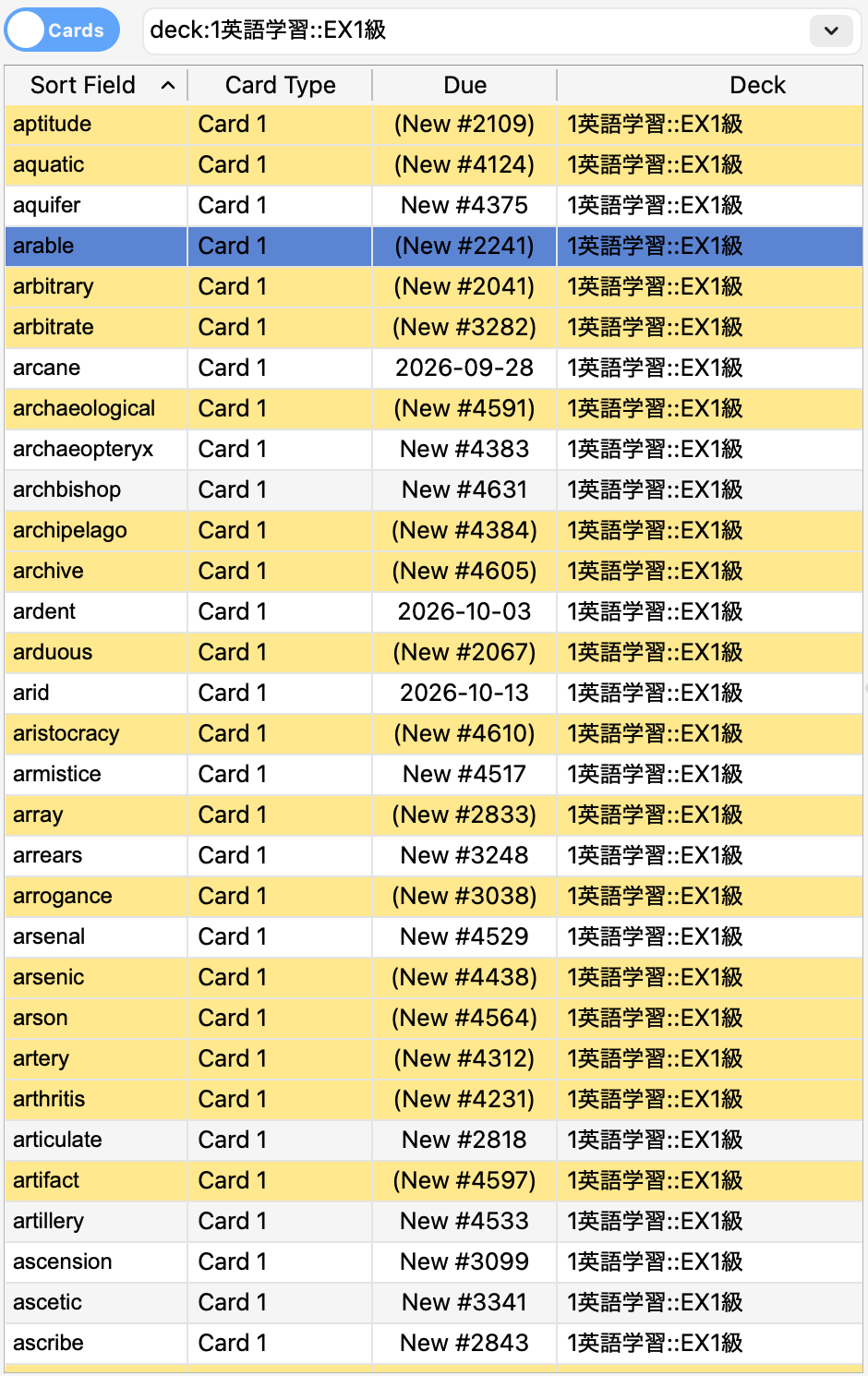This screenshot has height=1376, width=868.
Task: Toggle the Cards/Notes switch
Action: (63, 30)
